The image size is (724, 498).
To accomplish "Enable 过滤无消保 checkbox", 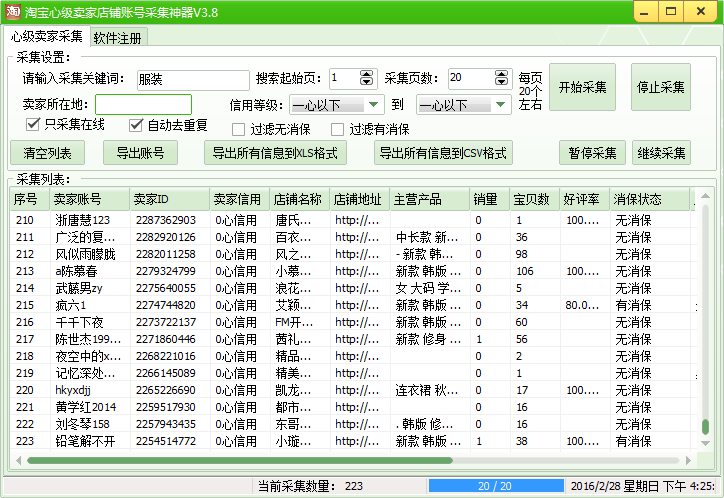I will coord(239,129).
